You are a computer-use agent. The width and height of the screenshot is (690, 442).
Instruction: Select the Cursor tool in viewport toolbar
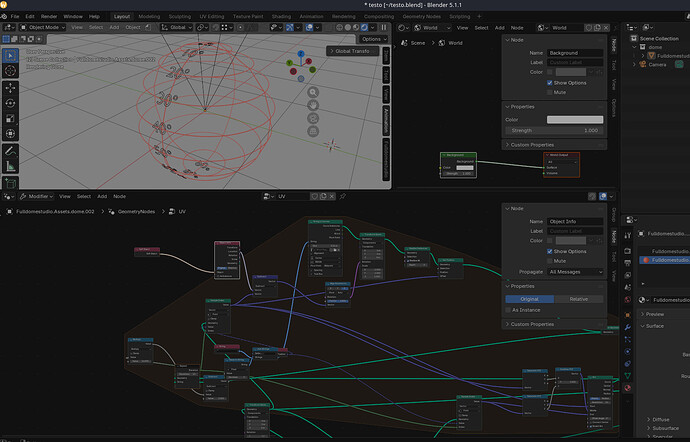pos(11,71)
